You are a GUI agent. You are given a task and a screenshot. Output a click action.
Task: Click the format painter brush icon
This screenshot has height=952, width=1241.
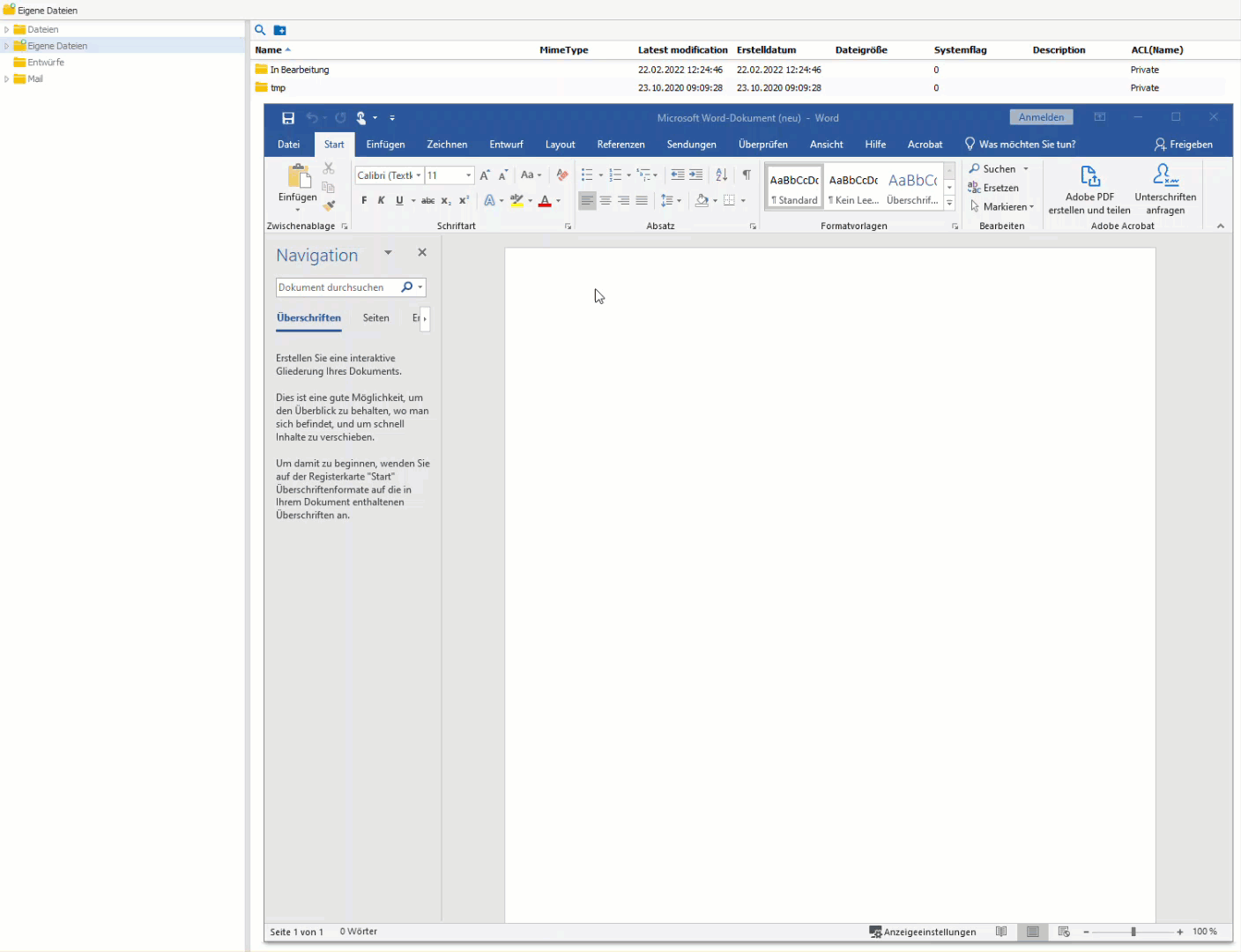coord(329,205)
